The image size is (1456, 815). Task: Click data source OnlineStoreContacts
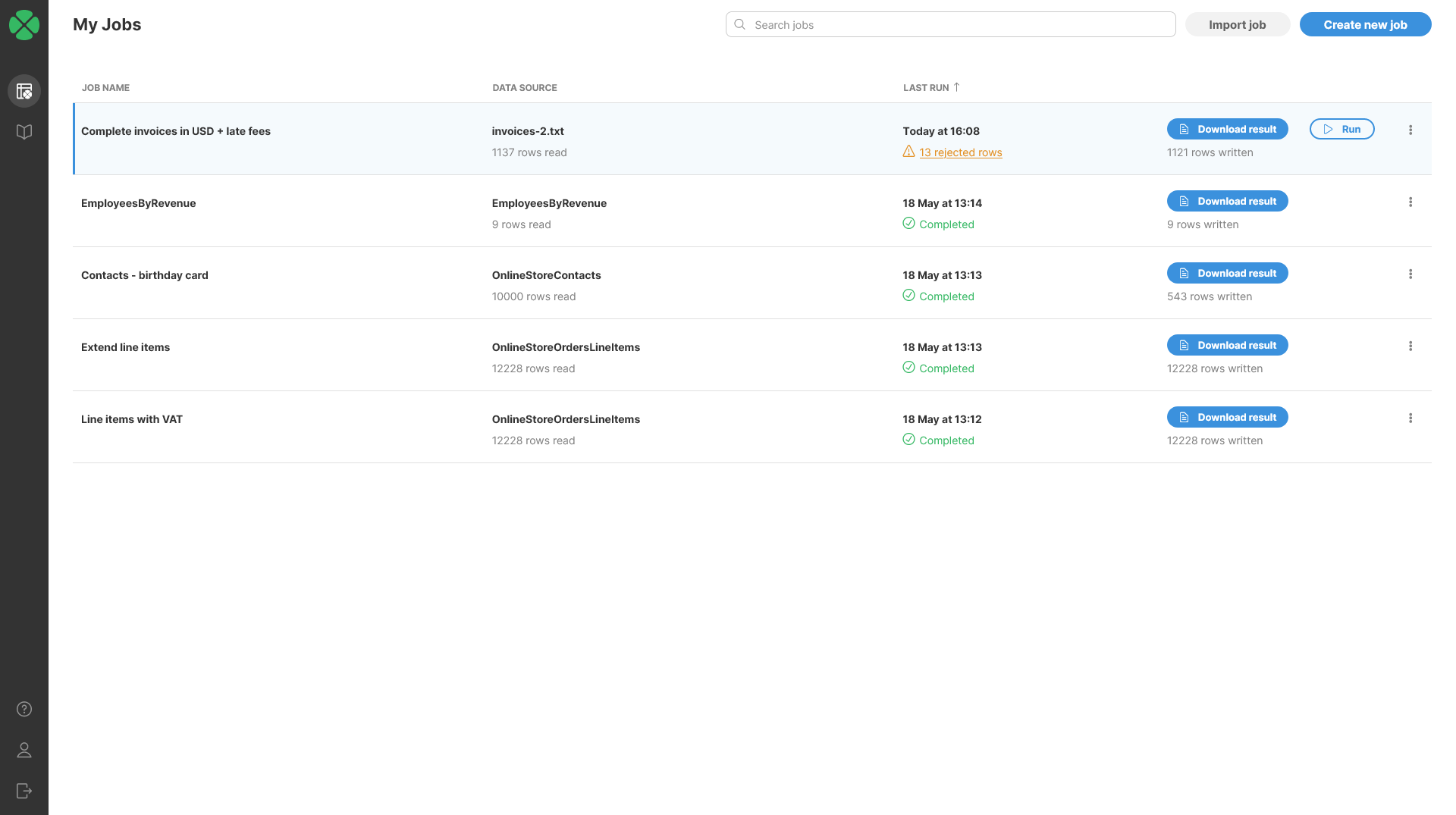[x=546, y=275]
